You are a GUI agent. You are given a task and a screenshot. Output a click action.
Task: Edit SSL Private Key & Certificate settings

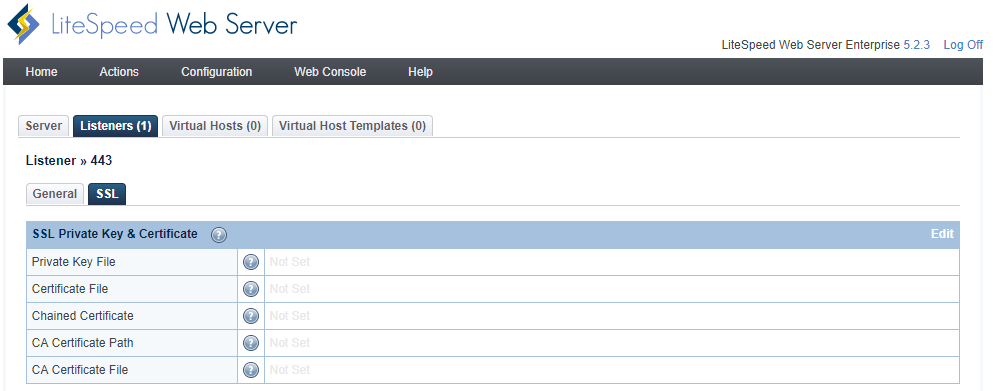(942, 234)
